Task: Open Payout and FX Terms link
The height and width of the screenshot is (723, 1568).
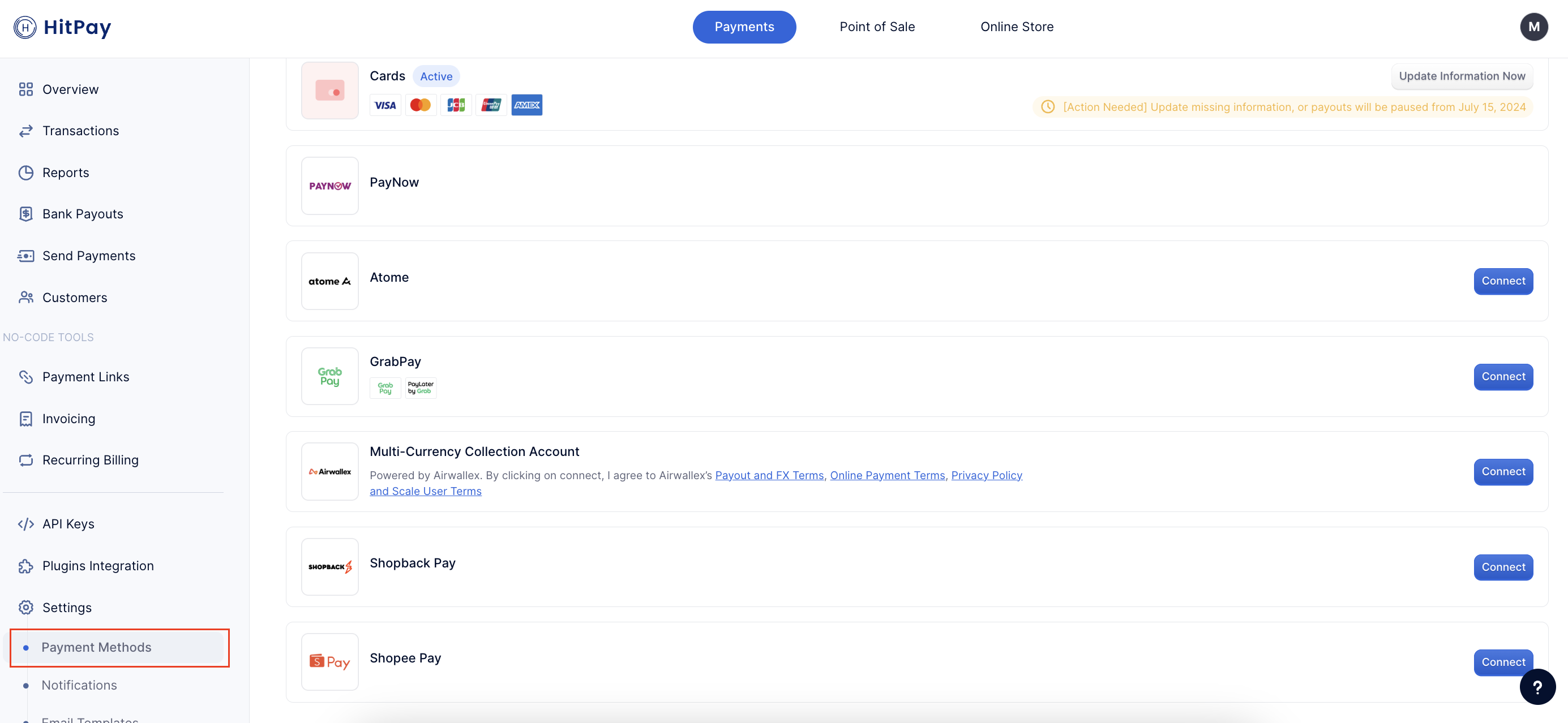Action: pyautogui.click(x=769, y=475)
